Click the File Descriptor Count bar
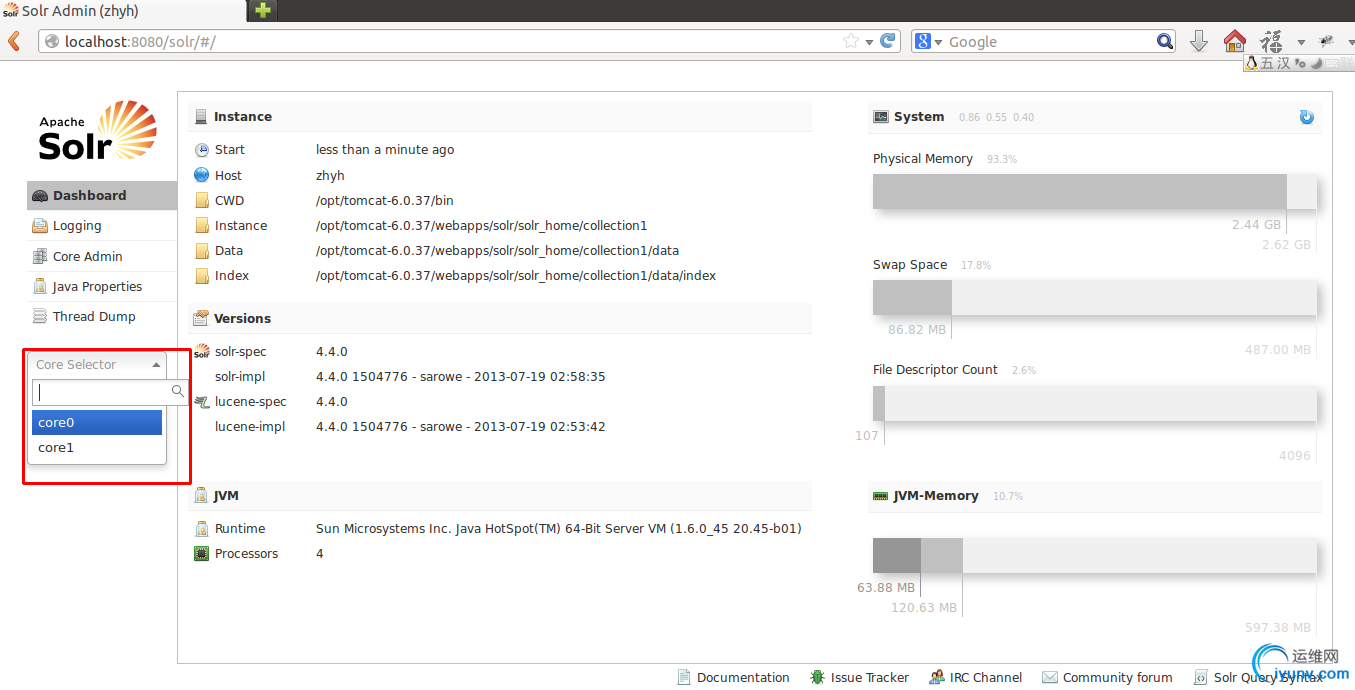The image size is (1355, 690). (1095, 403)
